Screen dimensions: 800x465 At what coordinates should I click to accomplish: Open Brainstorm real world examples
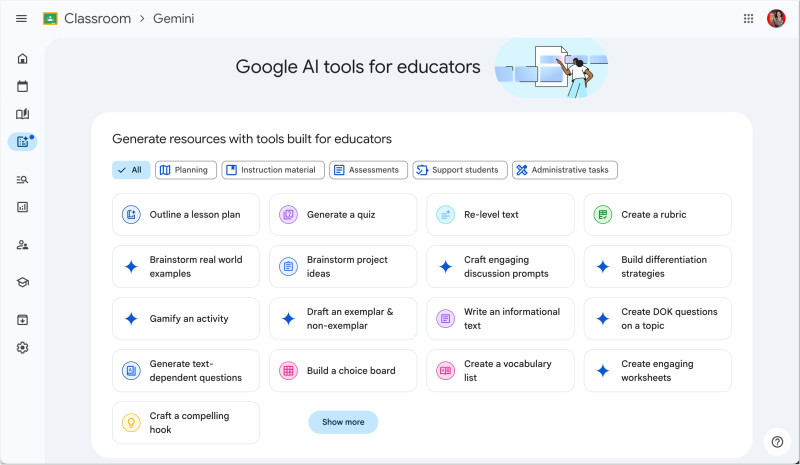click(186, 266)
